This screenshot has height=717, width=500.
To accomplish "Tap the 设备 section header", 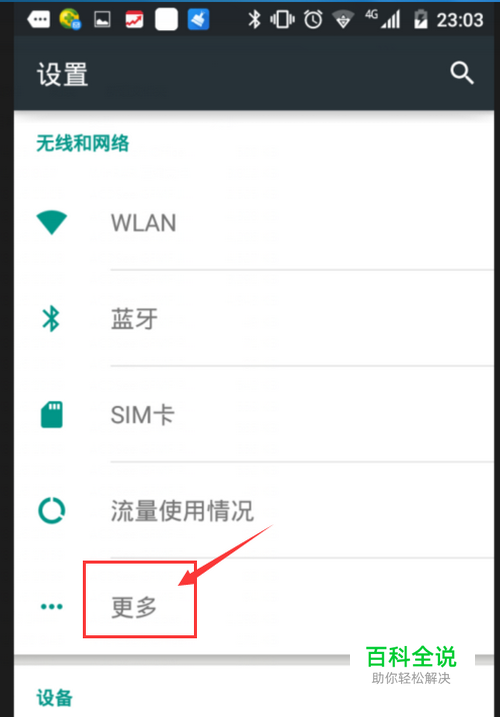I will coord(55,698).
